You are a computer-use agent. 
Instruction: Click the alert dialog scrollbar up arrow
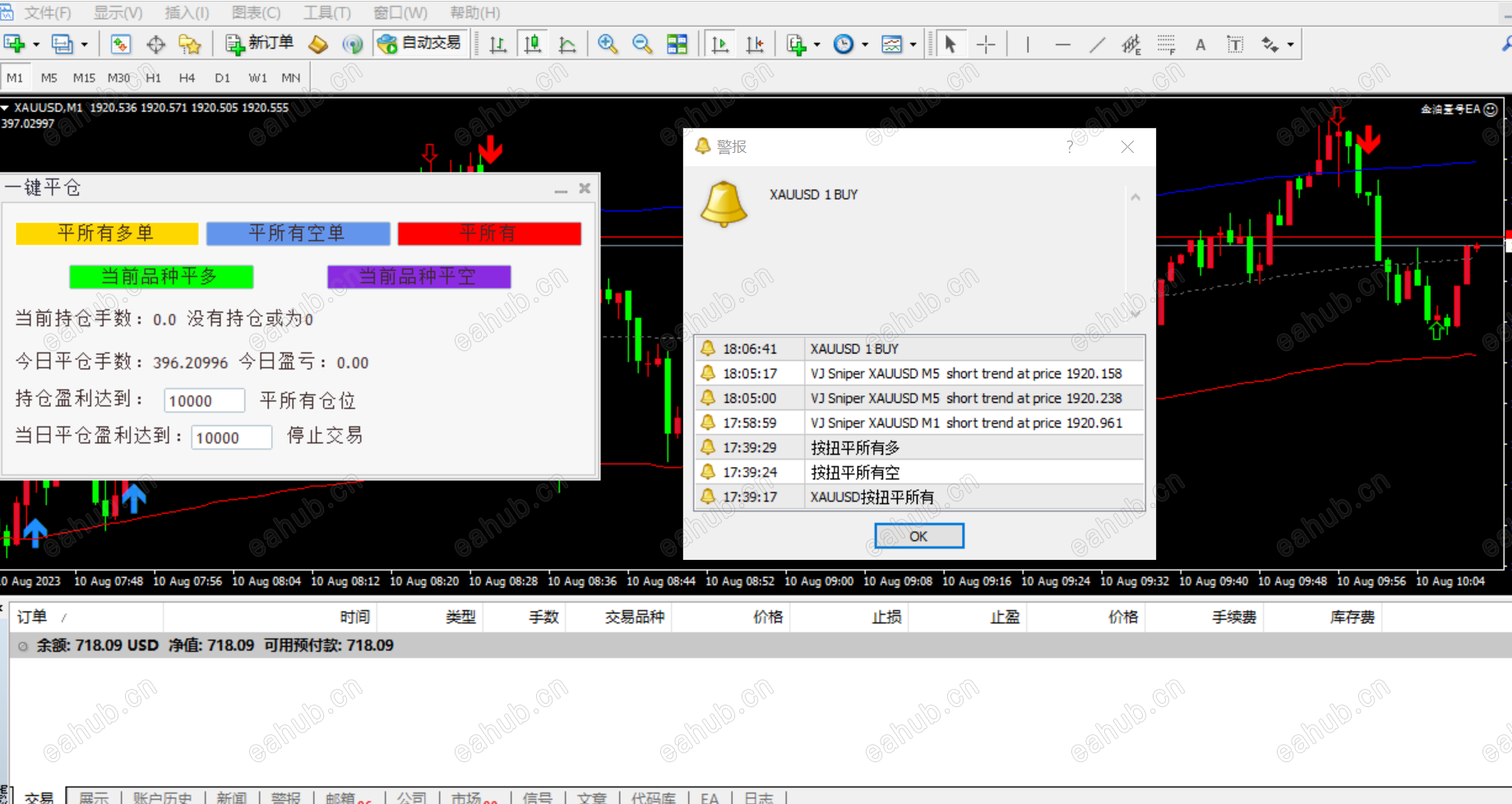[x=1135, y=197]
